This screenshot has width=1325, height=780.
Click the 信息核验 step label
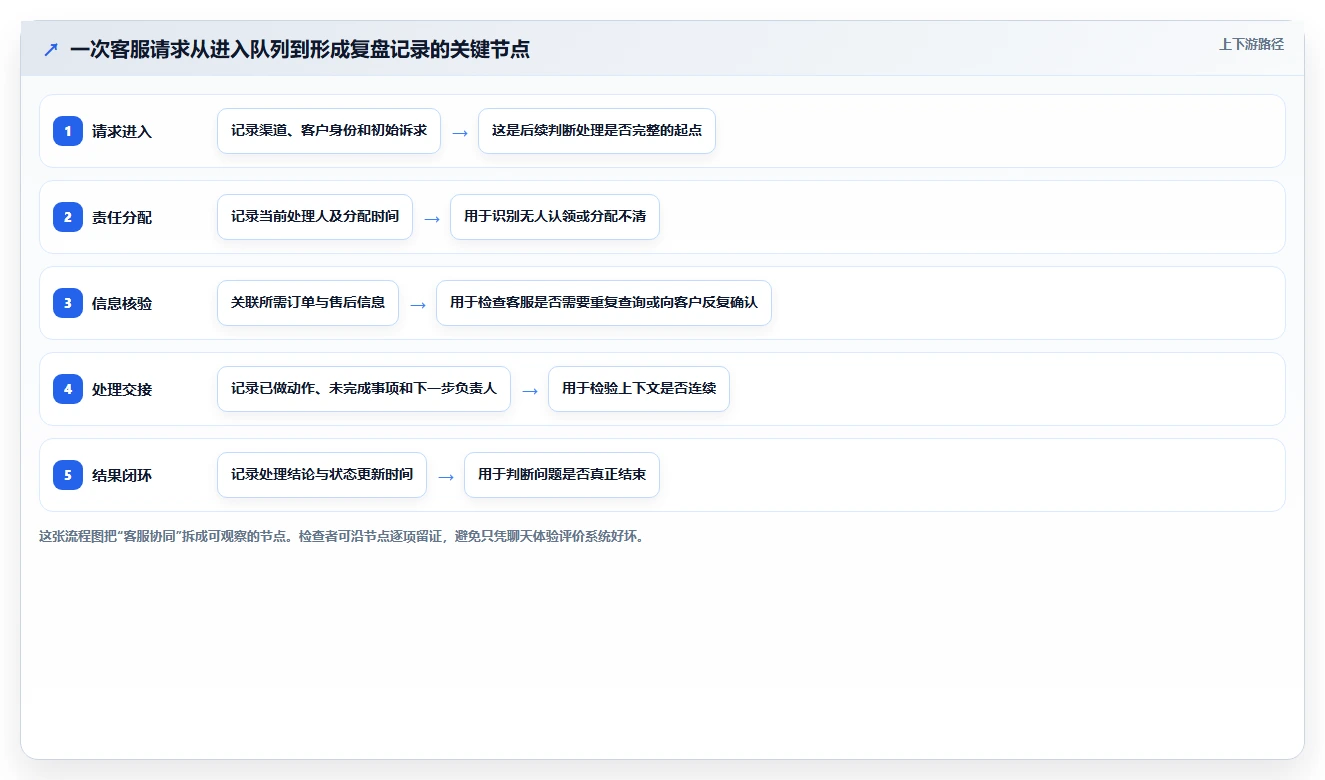(122, 303)
